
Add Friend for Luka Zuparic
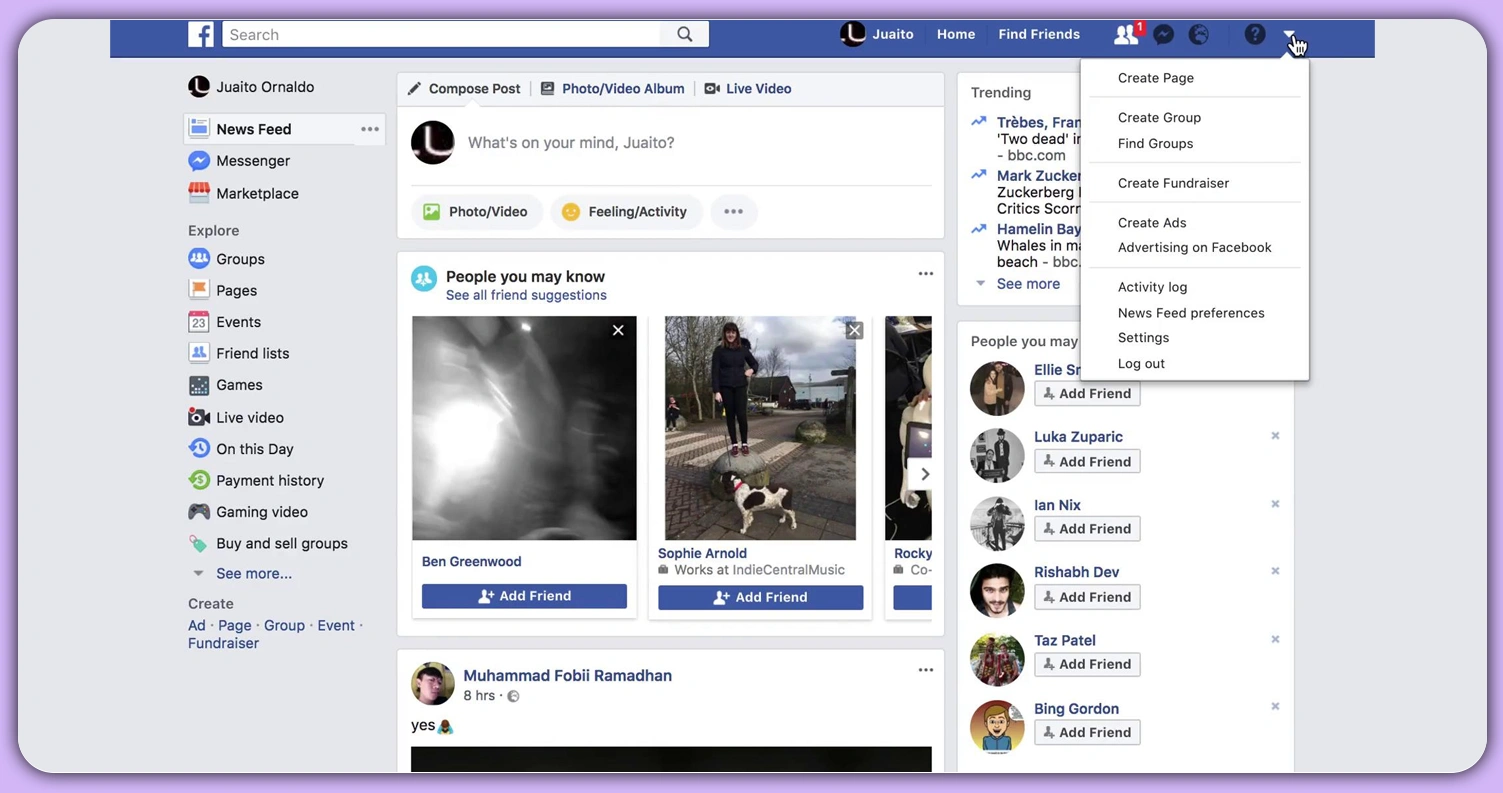[x=1087, y=461]
